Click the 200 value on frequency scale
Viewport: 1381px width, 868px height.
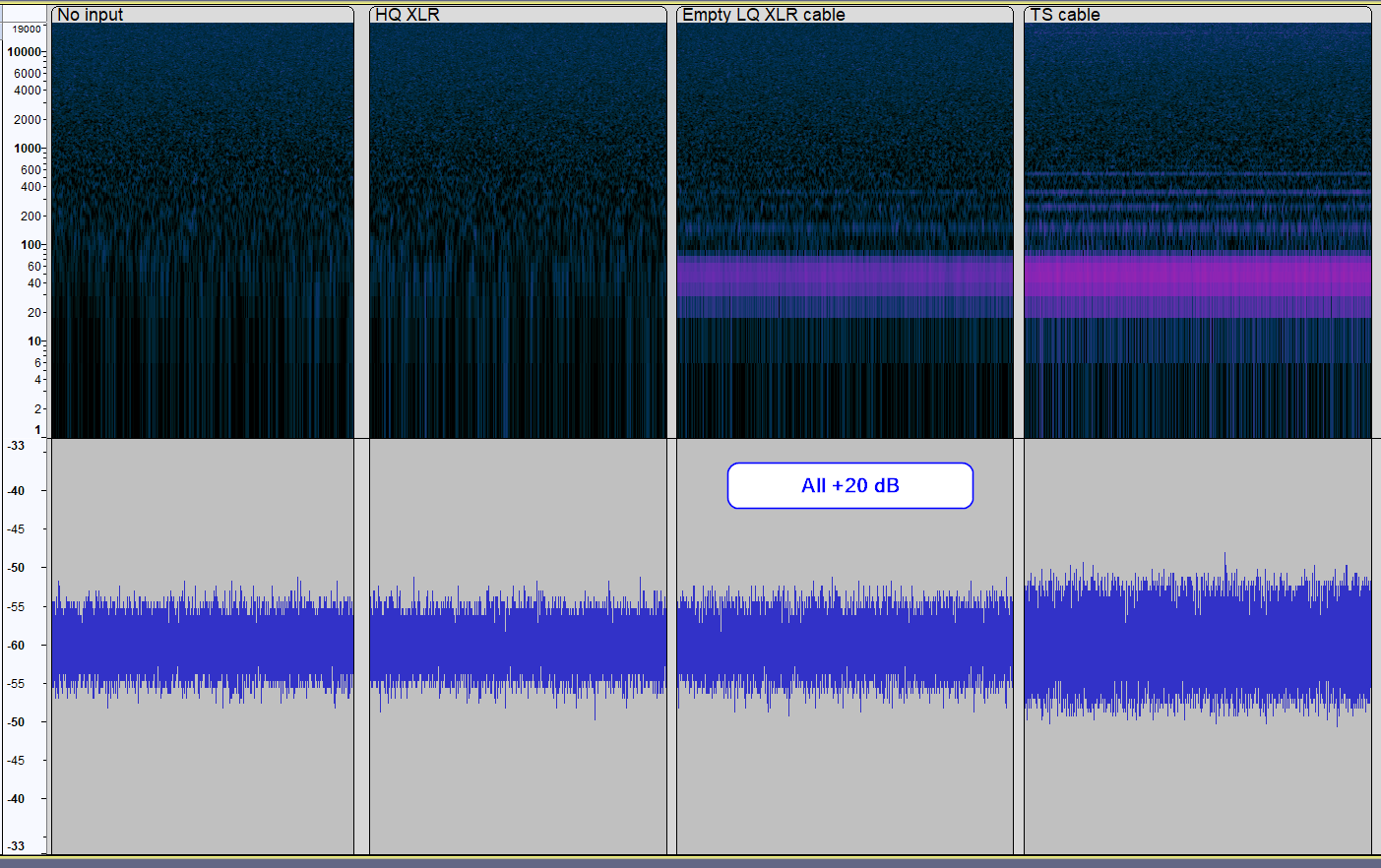[x=31, y=217]
